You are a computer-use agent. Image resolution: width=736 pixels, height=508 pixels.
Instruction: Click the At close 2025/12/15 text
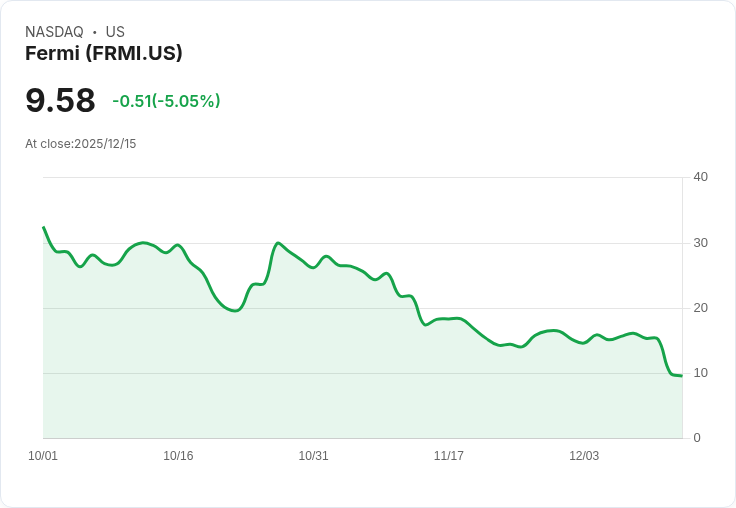click(x=80, y=144)
